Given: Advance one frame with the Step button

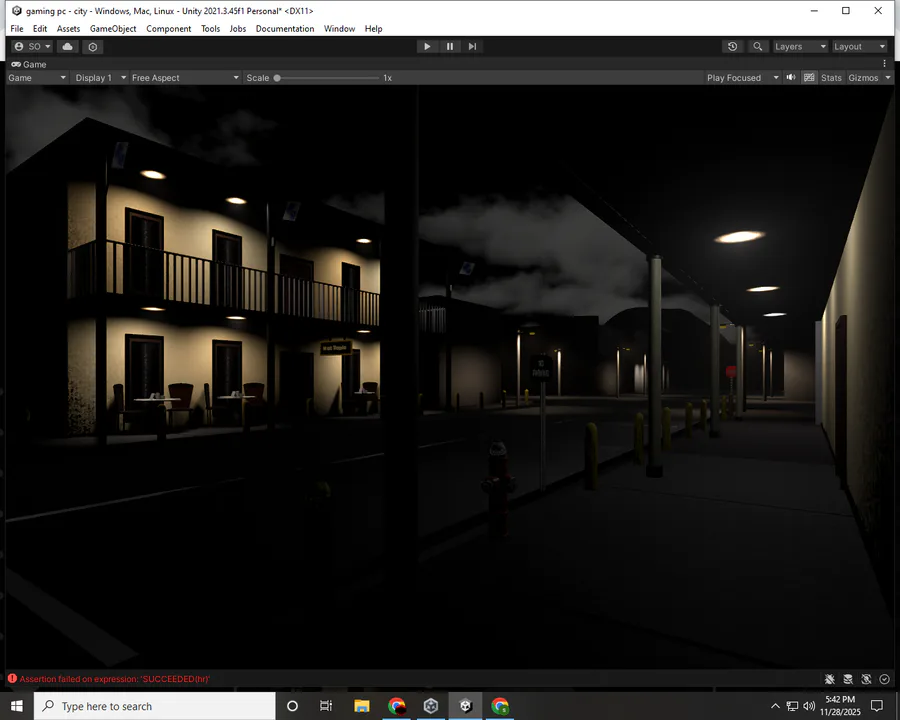Looking at the screenshot, I should [472, 47].
